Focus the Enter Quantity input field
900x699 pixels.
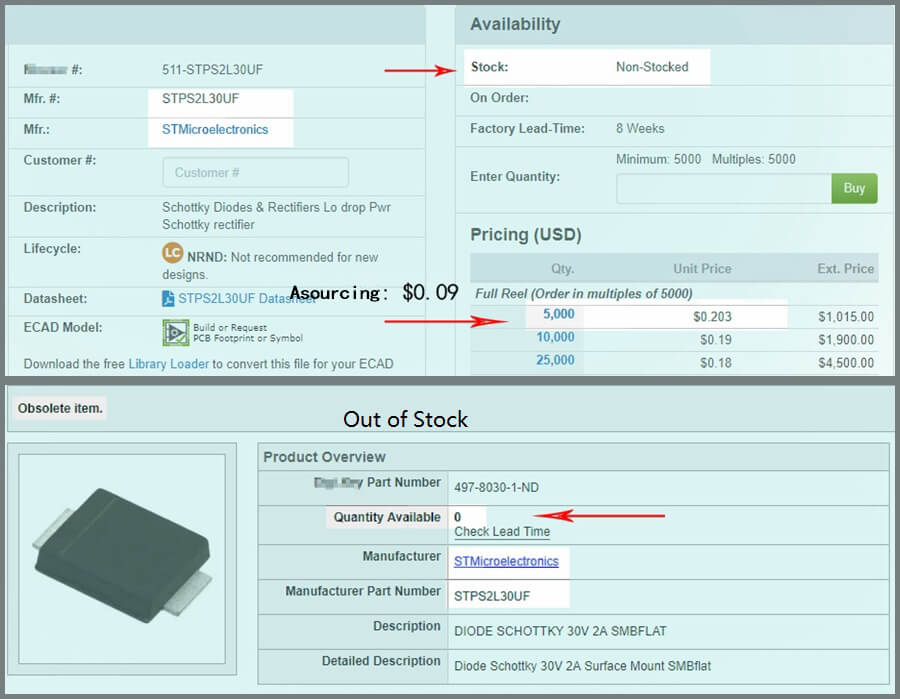(x=724, y=188)
